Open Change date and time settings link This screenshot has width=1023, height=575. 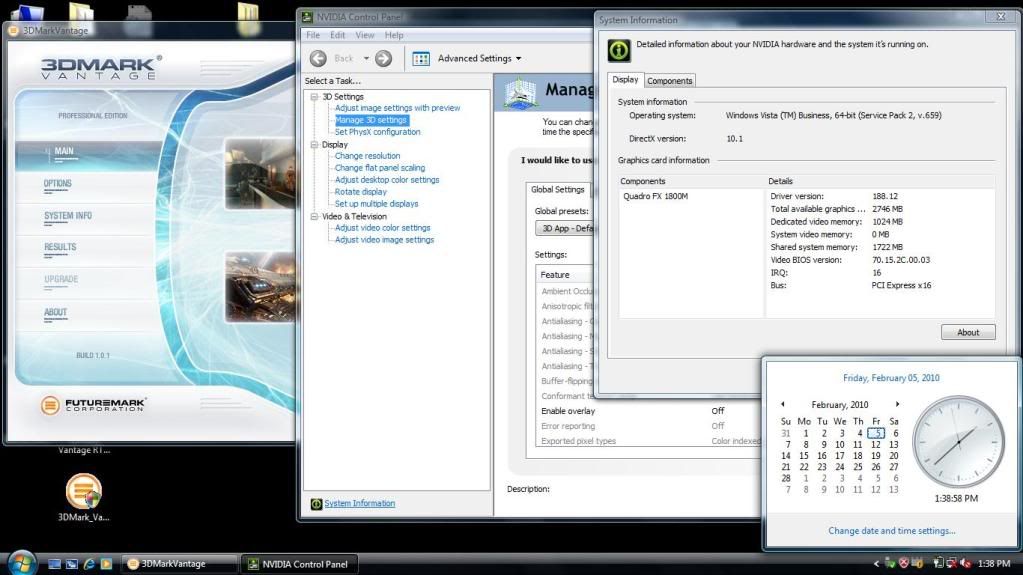[891, 531]
